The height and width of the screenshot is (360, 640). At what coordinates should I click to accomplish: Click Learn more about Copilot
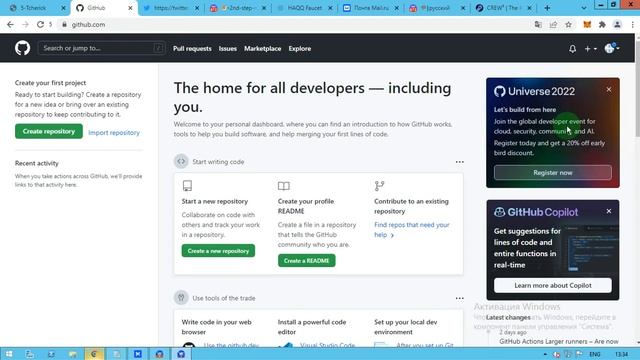(553, 285)
